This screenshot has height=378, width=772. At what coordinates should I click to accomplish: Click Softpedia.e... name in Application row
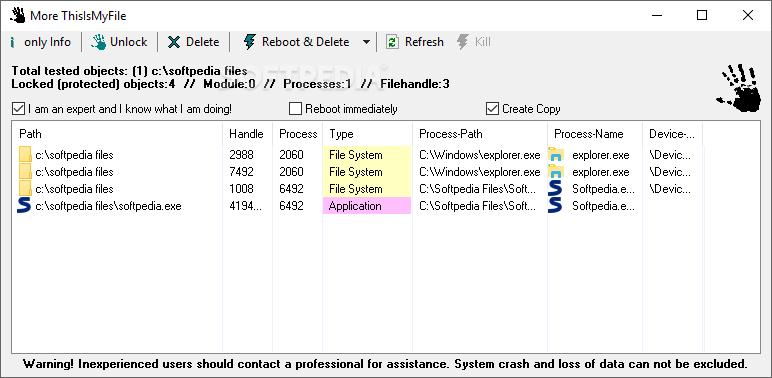coord(604,206)
